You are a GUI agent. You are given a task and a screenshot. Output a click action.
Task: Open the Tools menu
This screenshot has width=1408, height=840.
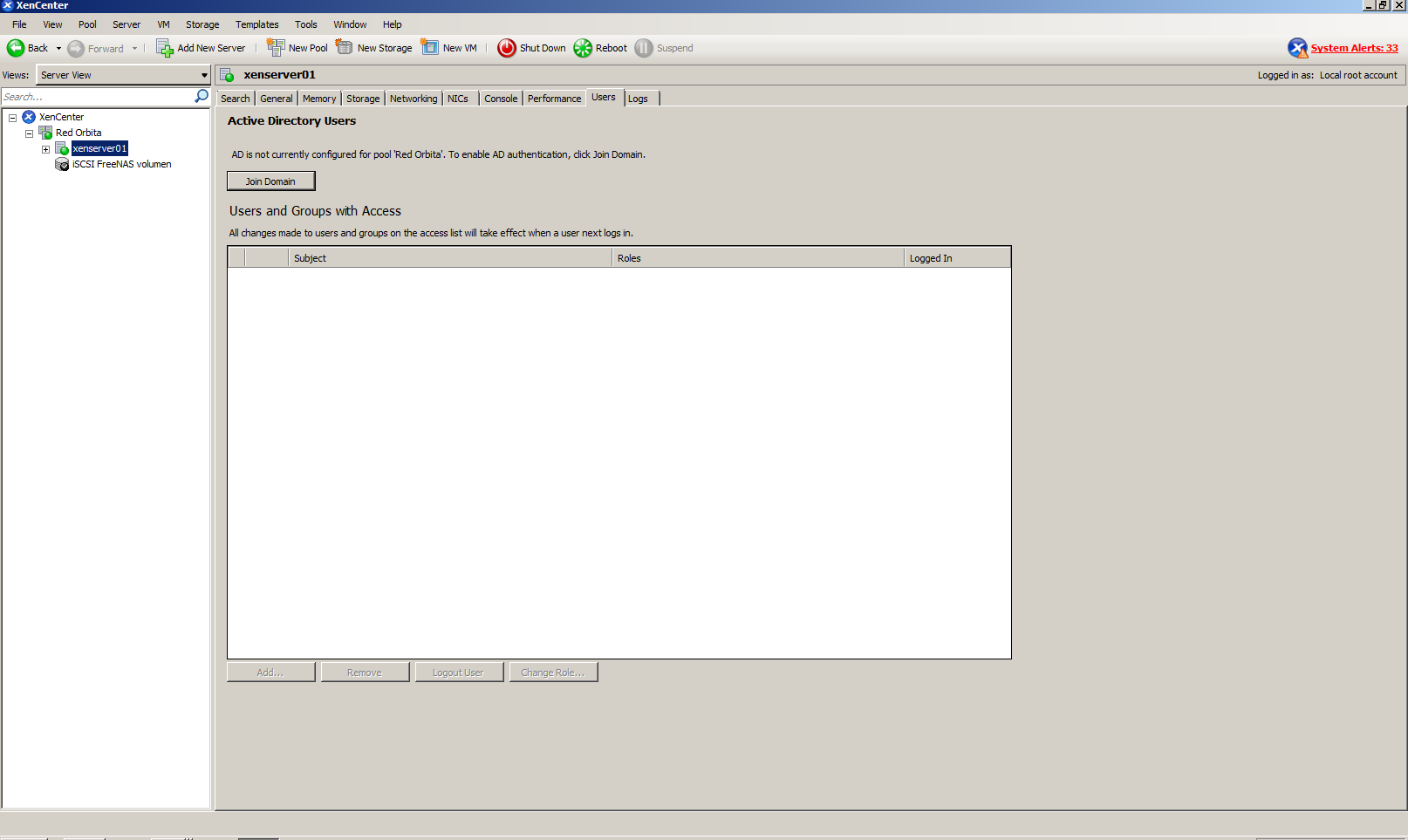tap(305, 24)
